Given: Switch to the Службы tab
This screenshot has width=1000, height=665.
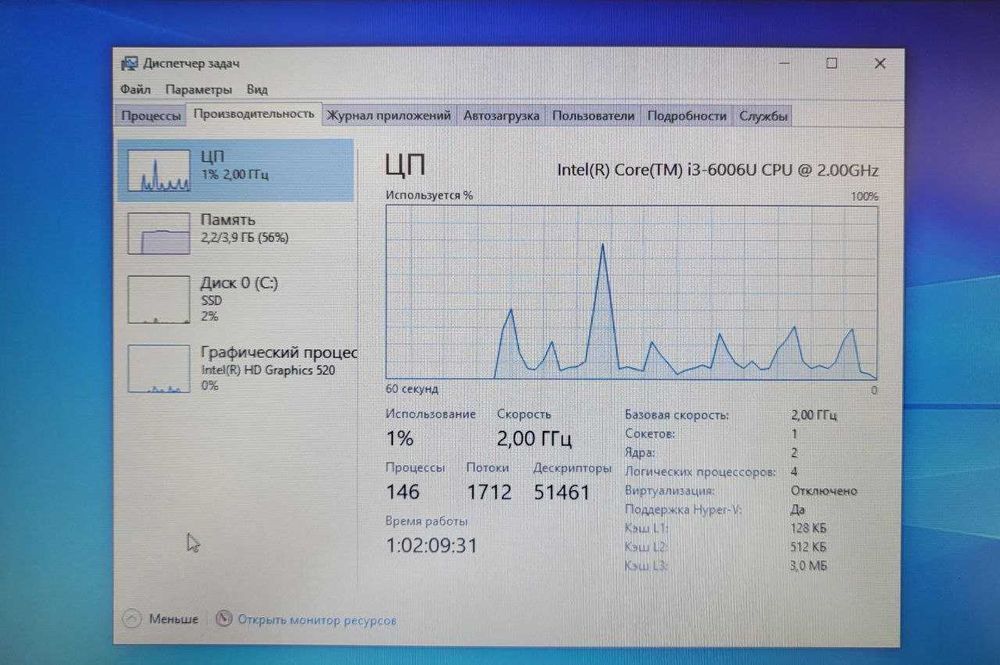Looking at the screenshot, I should (763, 116).
